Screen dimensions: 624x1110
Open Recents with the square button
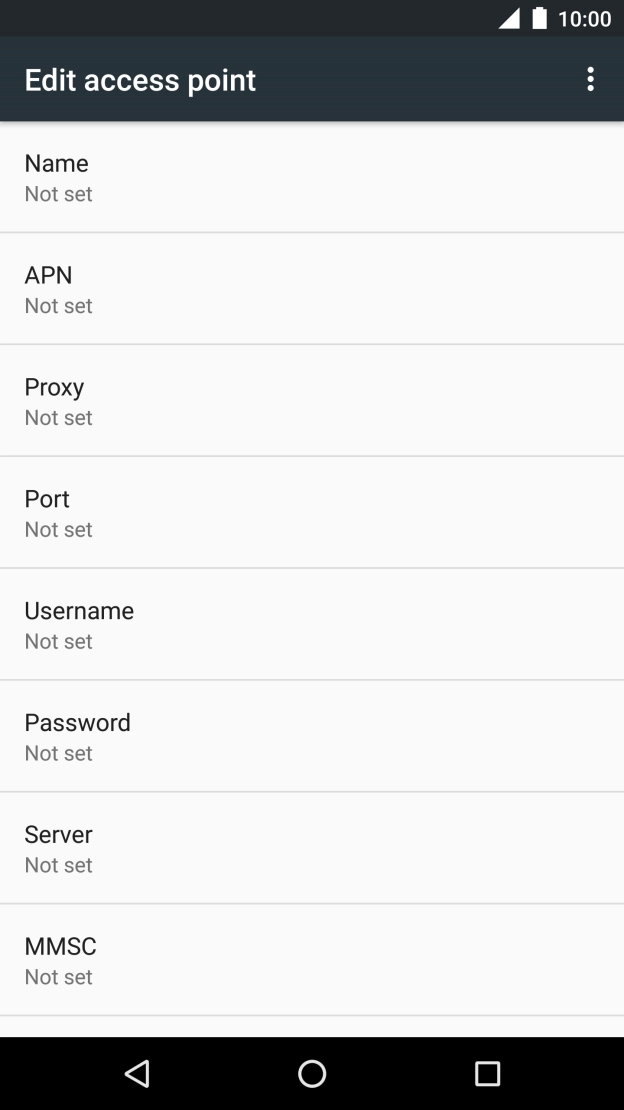[x=487, y=1073]
